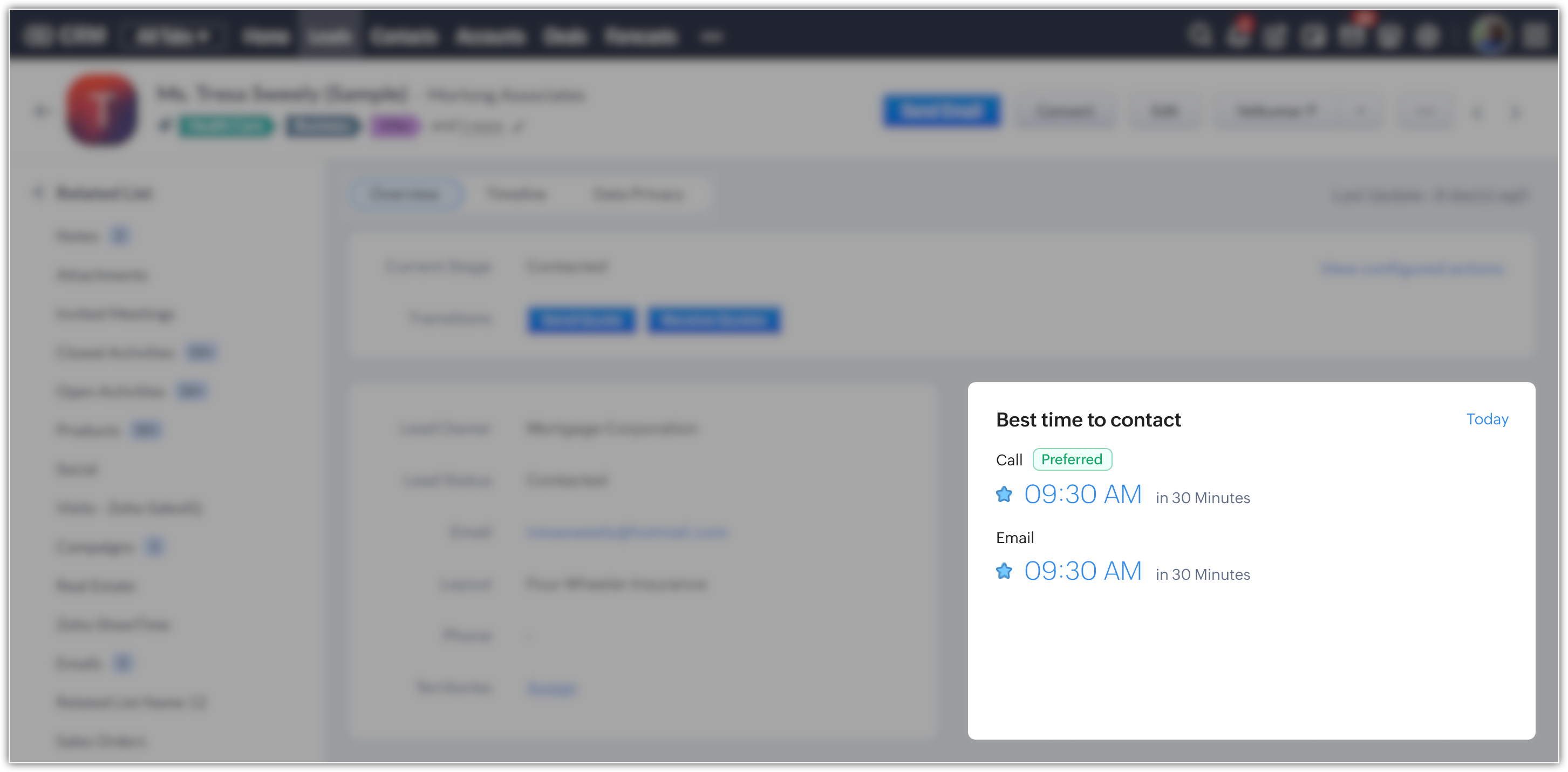Open the search icon in top bar

click(1198, 35)
